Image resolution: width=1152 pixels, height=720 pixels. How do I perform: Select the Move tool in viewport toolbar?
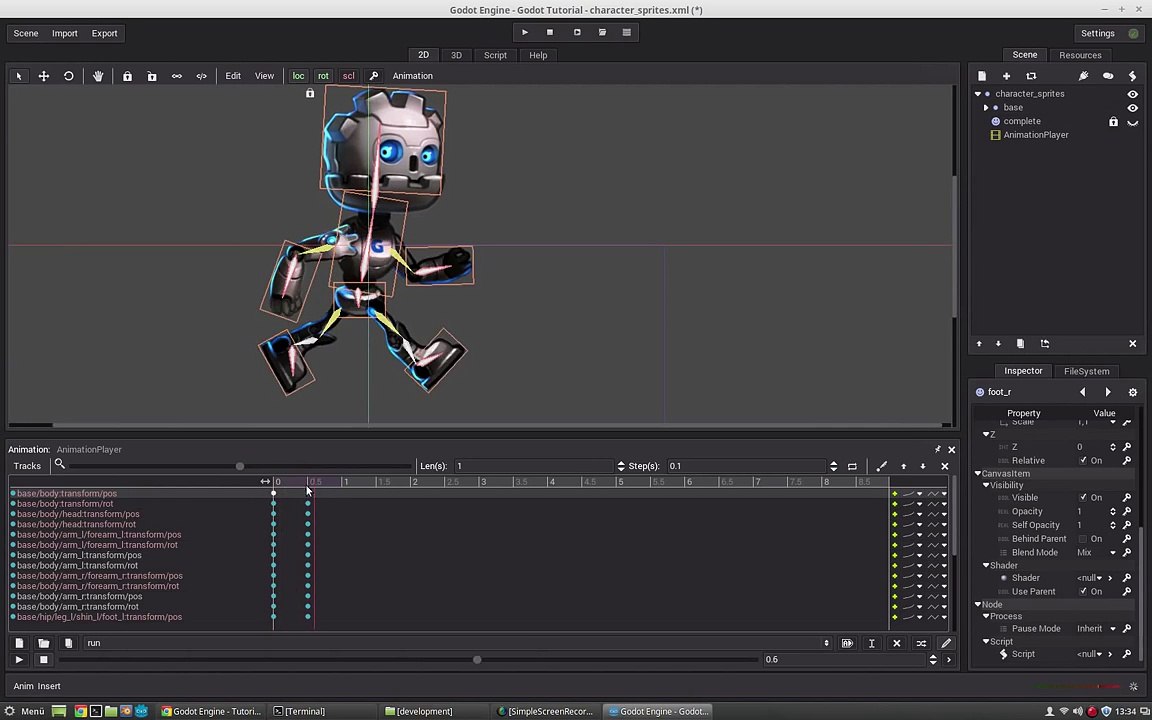(x=43, y=76)
